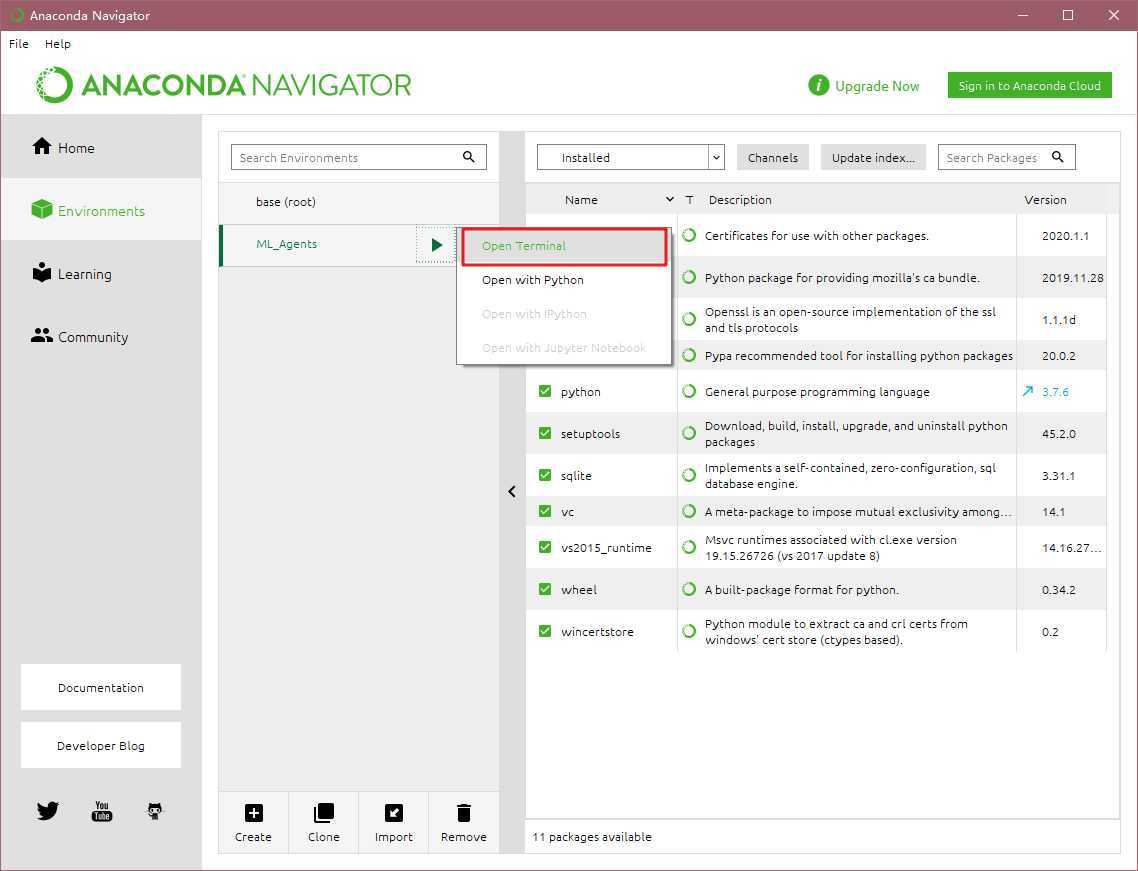Click the ML_Agents green play arrow
Viewport: 1138px width, 871px height.
(436, 245)
